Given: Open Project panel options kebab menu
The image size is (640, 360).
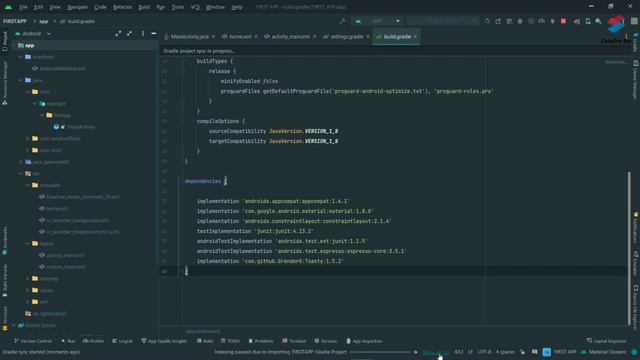Looking at the screenshot, I should [x=142, y=33].
